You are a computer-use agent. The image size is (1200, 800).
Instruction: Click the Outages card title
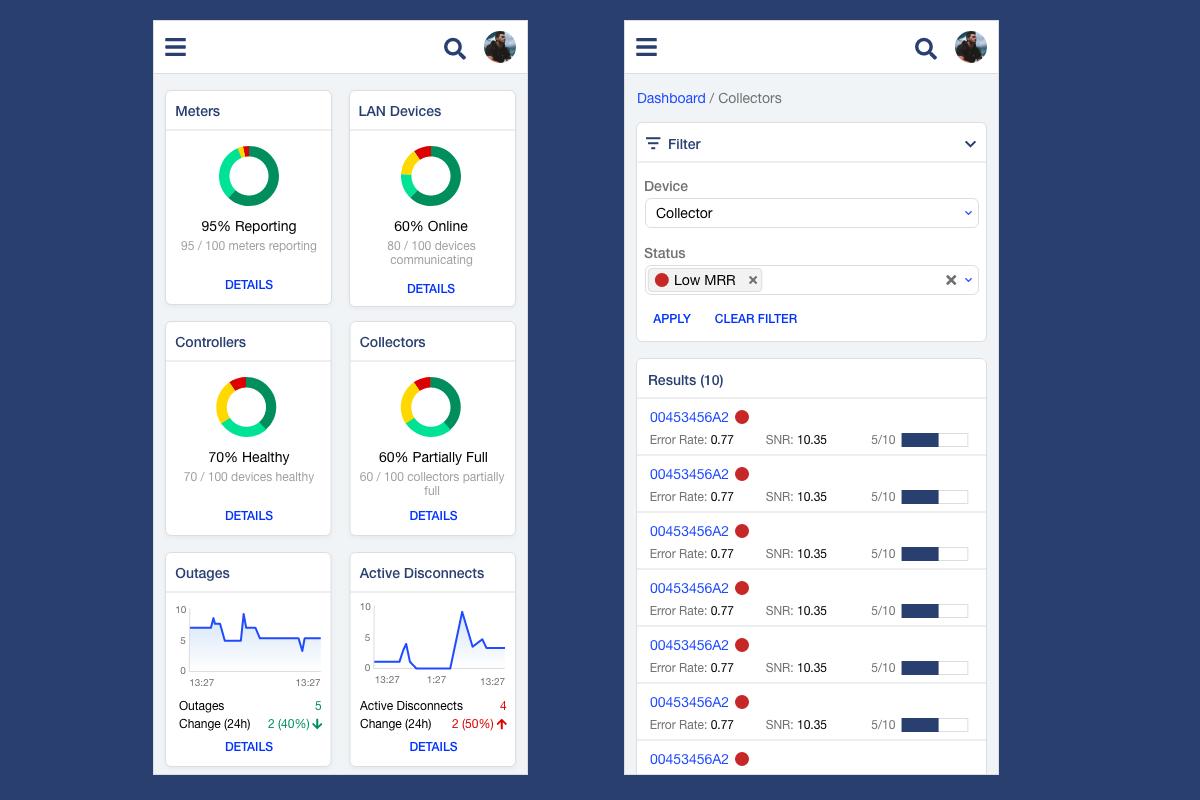coord(203,573)
